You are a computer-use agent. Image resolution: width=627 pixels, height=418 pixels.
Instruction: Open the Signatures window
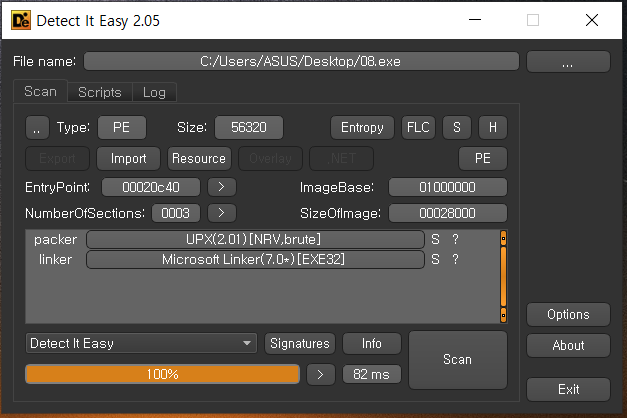[x=300, y=343]
